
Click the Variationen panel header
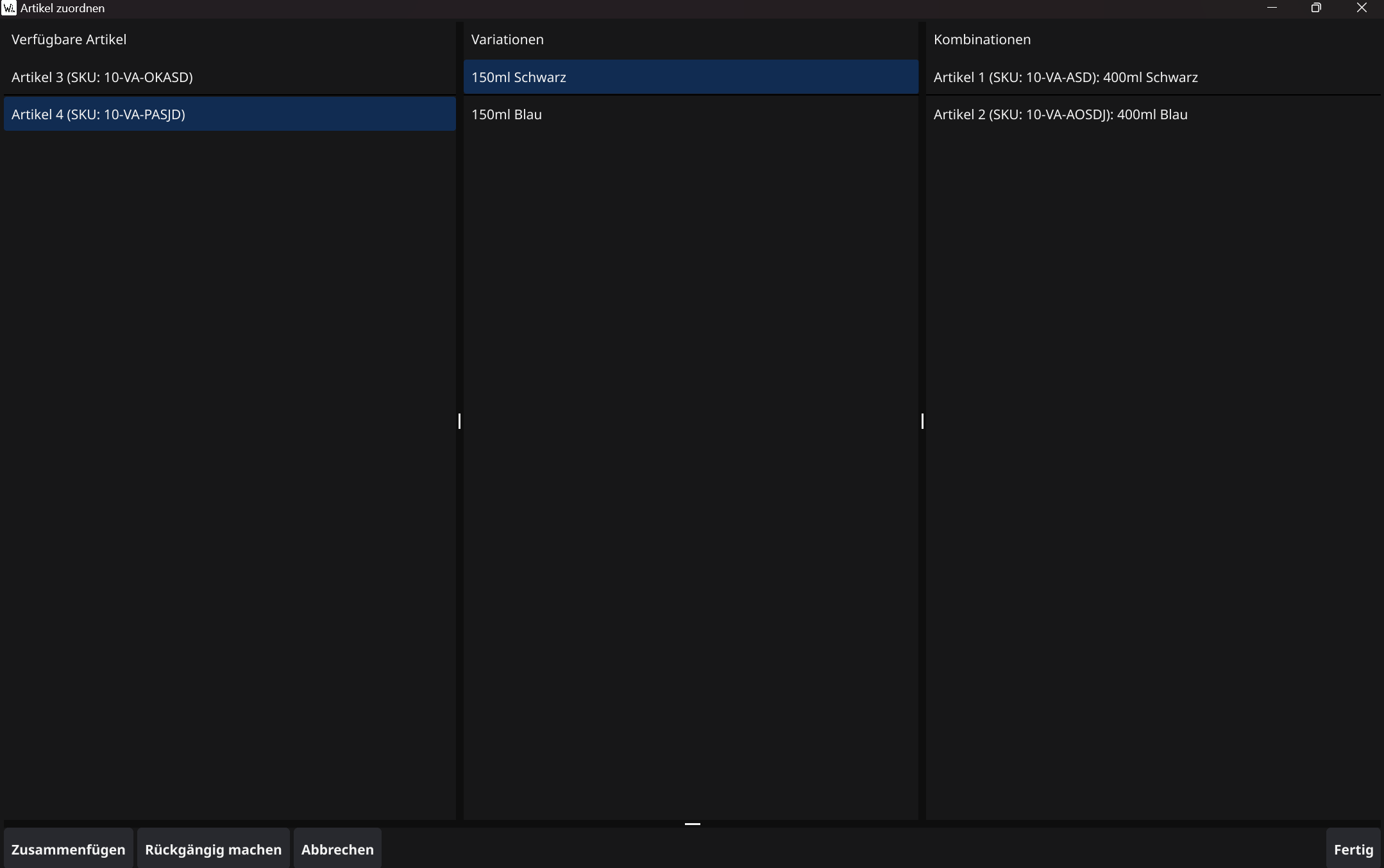(507, 39)
